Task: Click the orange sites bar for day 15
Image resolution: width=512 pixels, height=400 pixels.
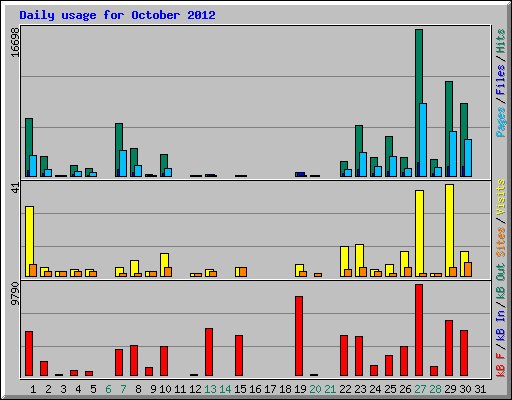Action: click(243, 272)
